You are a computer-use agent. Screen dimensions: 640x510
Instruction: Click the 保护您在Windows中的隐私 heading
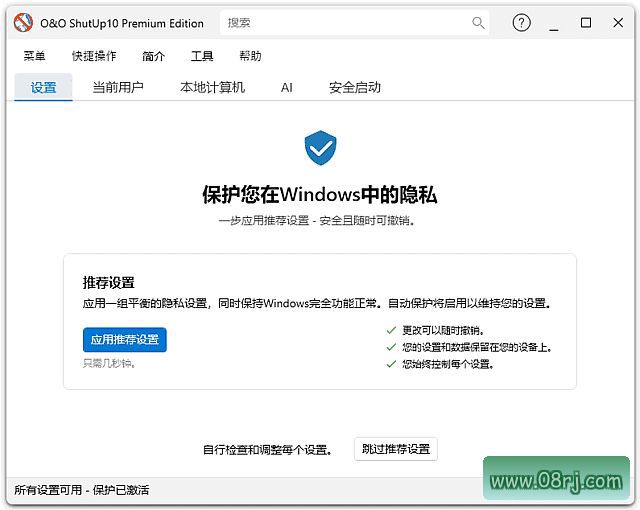click(x=320, y=194)
